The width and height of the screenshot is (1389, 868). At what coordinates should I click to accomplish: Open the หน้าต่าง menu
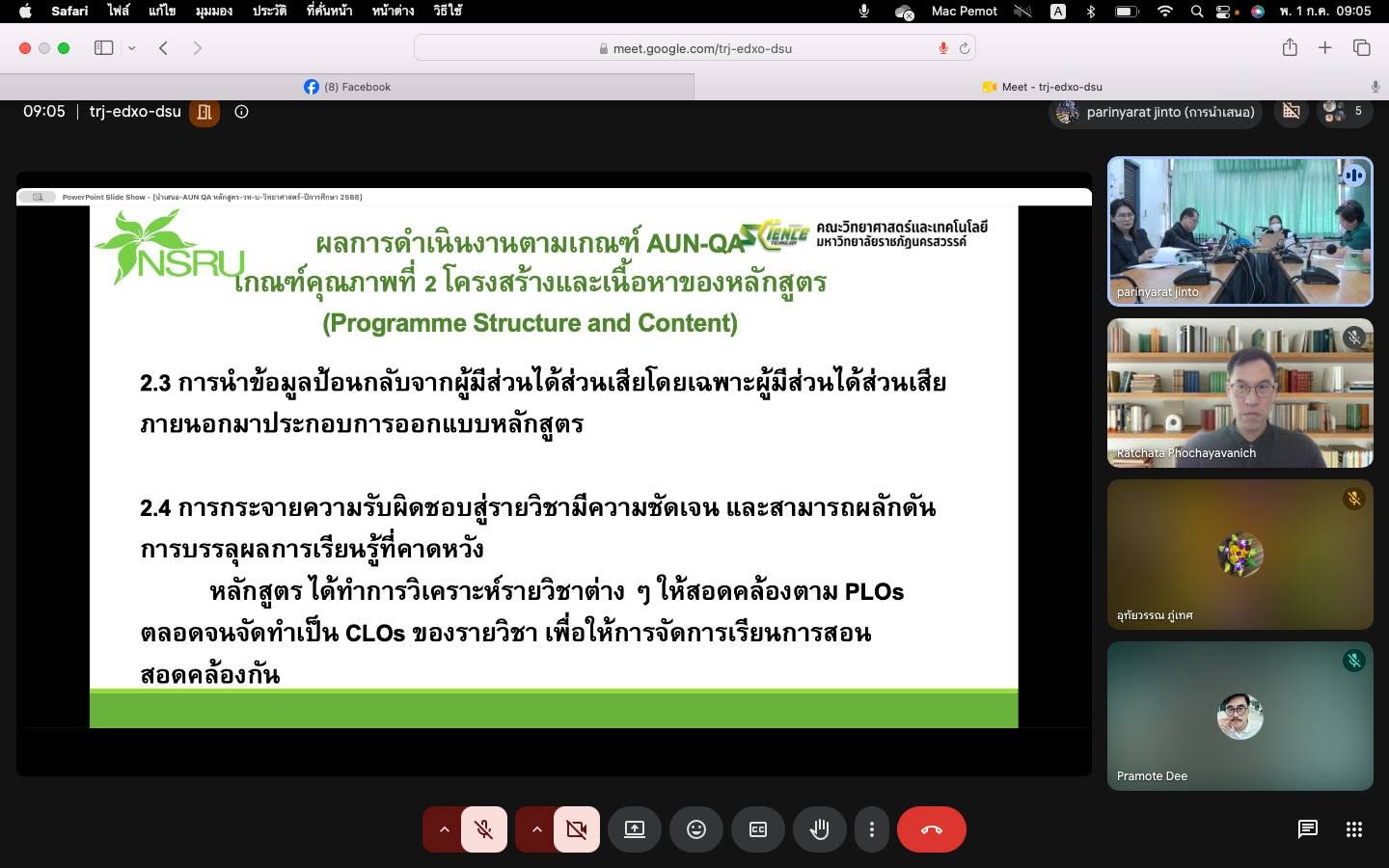pos(393,11)
